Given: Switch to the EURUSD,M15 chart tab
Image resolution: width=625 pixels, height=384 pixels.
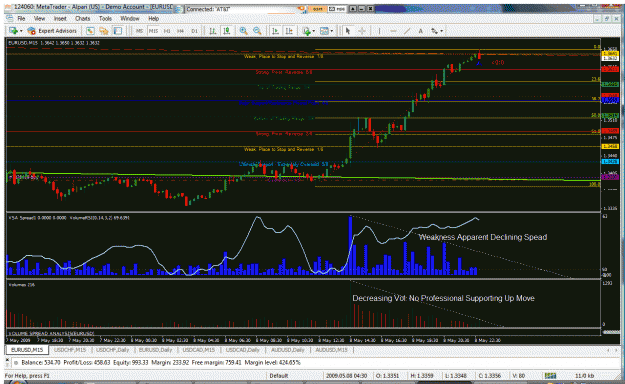Looking at the screenshot, I should [x=27, y=350].
